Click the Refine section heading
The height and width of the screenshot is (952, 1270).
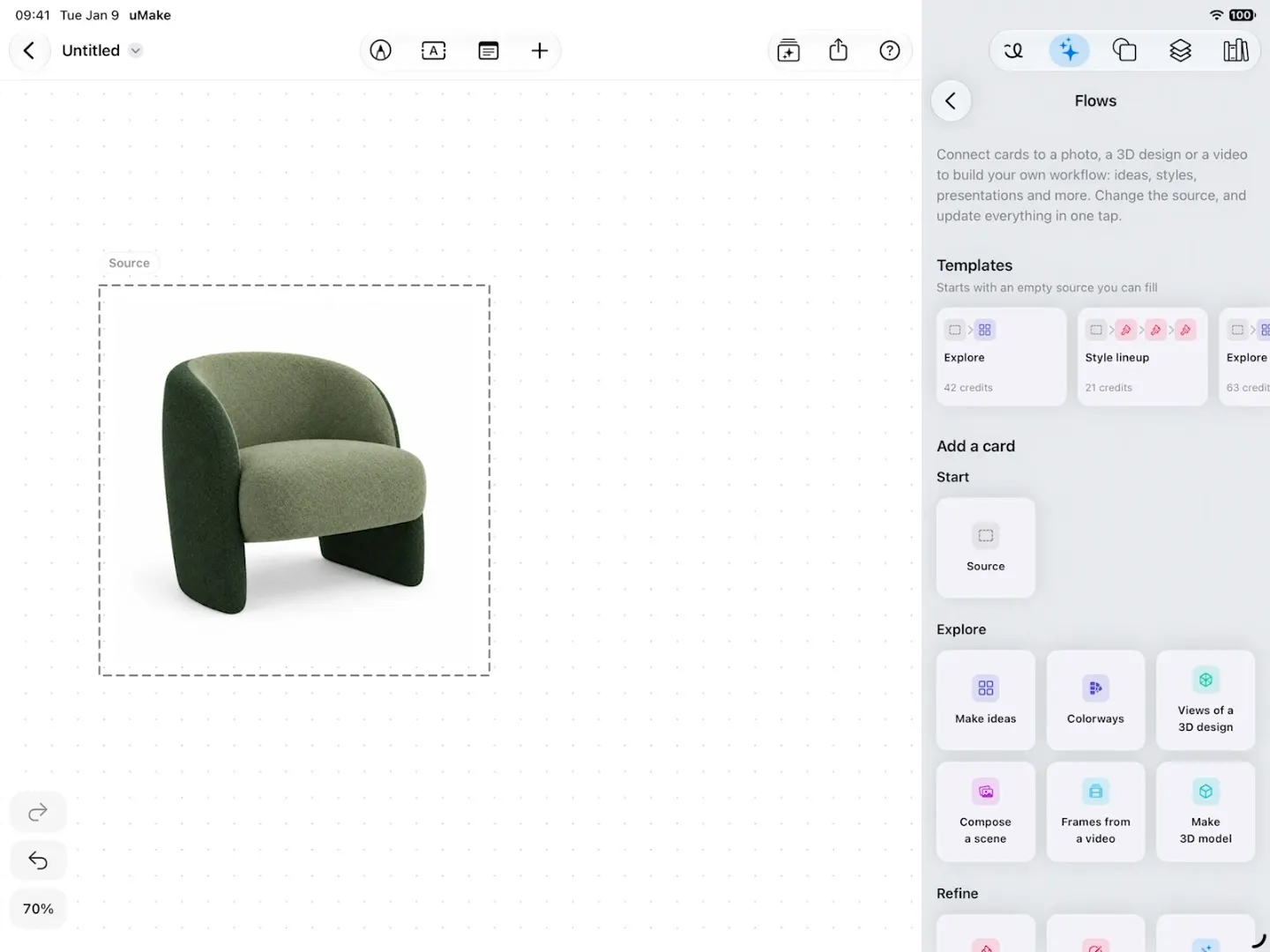(957, 893)
